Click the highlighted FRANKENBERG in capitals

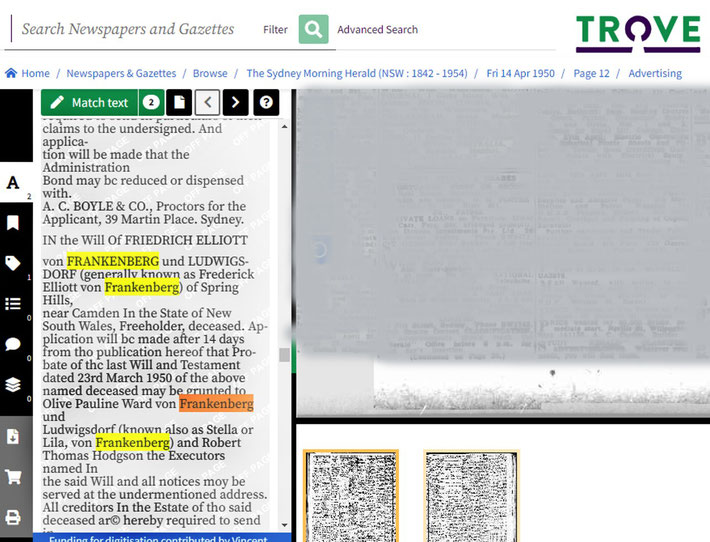113,261
